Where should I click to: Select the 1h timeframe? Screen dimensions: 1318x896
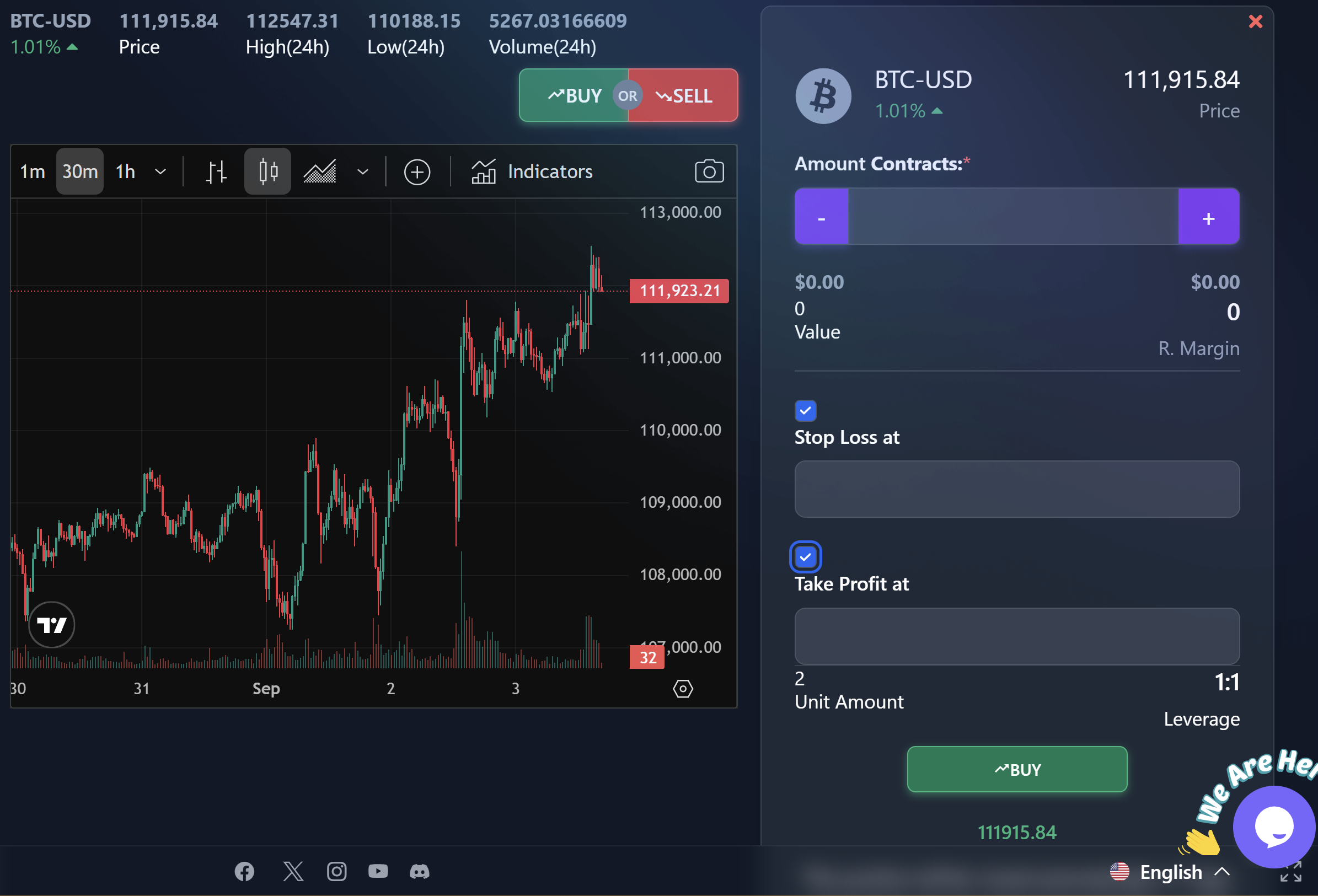tap(125, 171)
